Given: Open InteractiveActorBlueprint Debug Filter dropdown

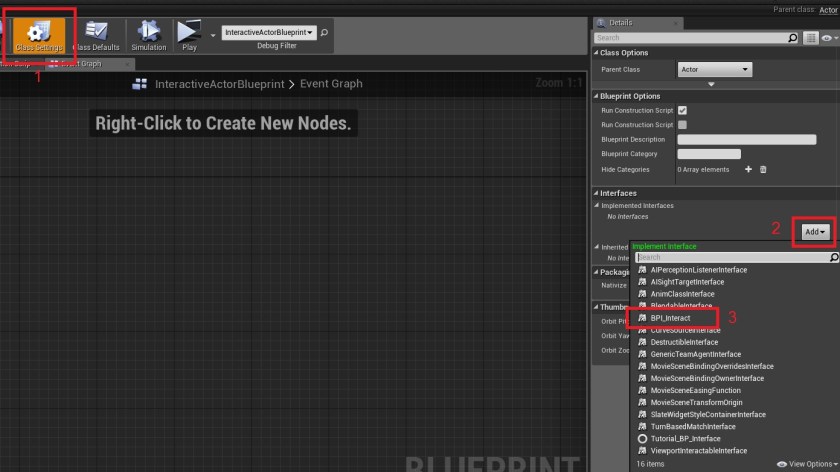Looking at the screenshot, I should (x=269, y=33).
